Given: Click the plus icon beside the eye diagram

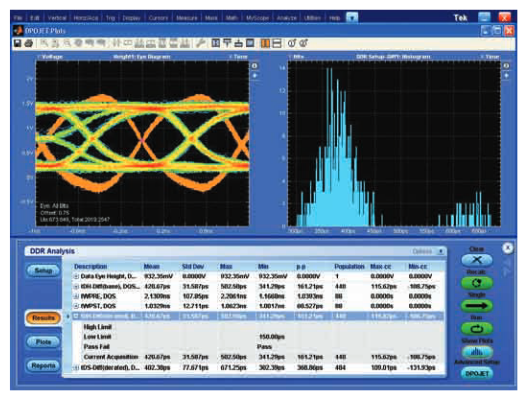Looking at the screenshot, I should (x=255, y=75).
